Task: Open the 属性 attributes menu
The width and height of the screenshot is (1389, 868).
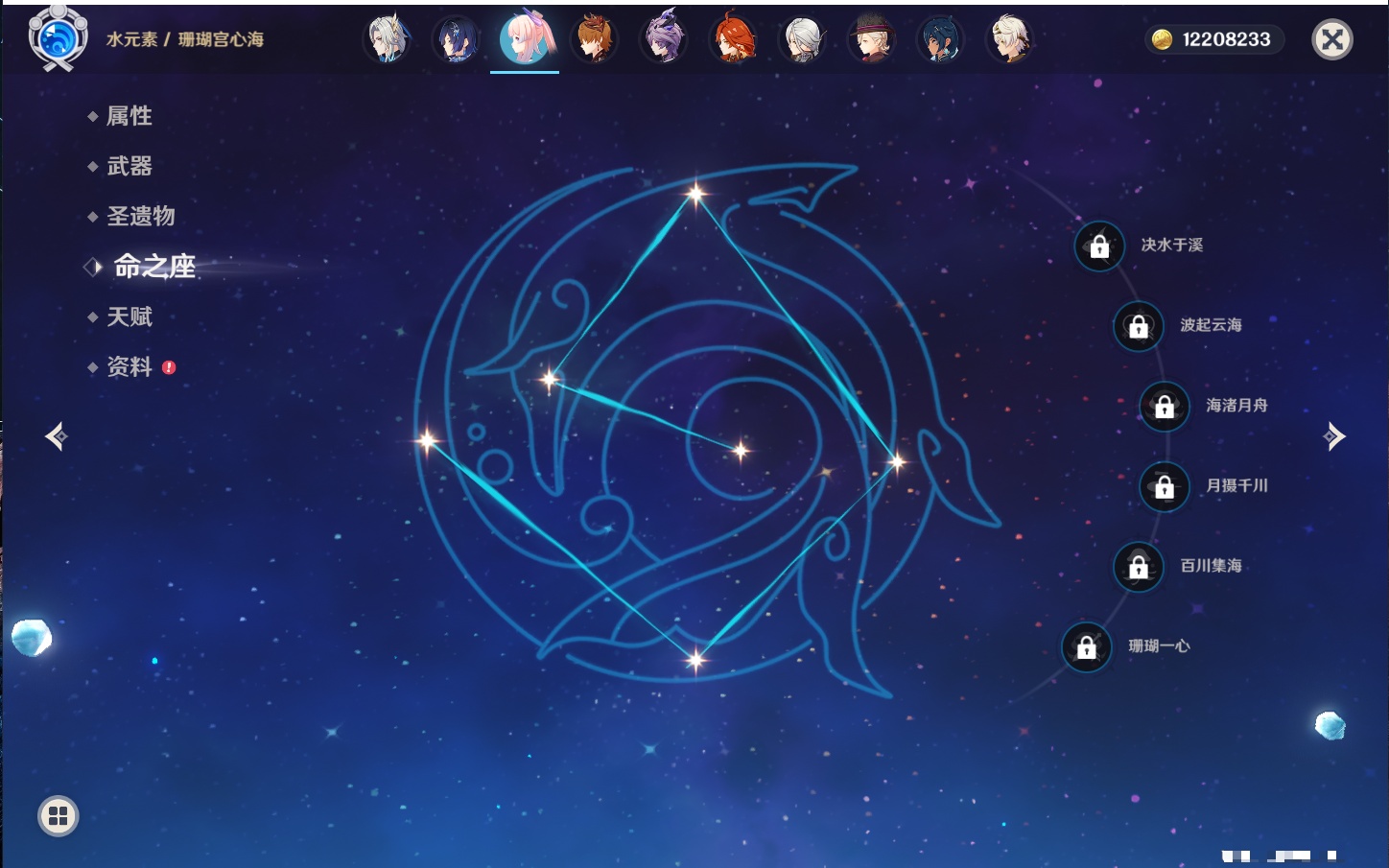Action: [x=129, y=116]
